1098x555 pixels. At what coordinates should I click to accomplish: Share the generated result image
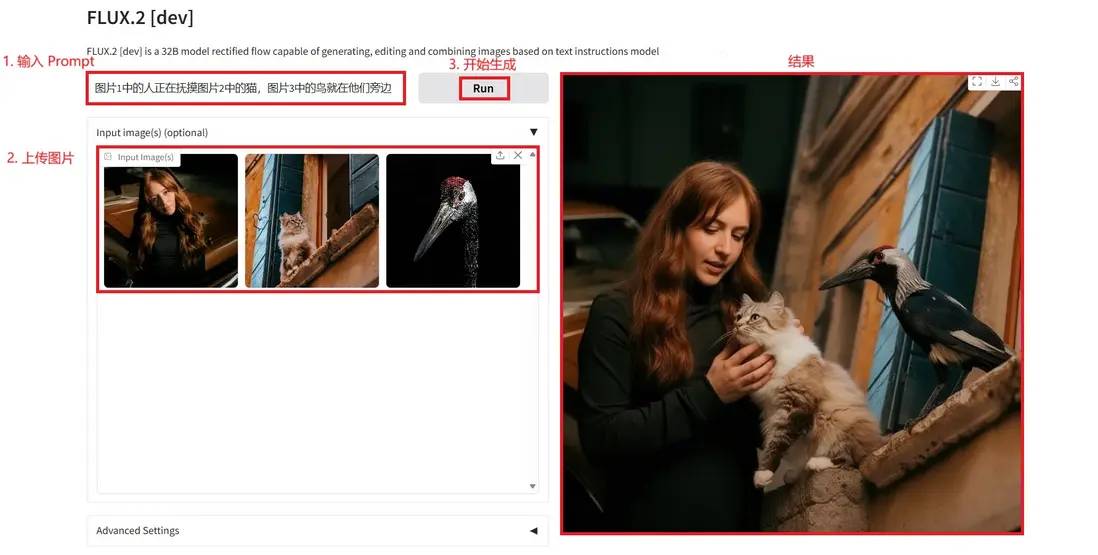click(x=1013, y=82)
